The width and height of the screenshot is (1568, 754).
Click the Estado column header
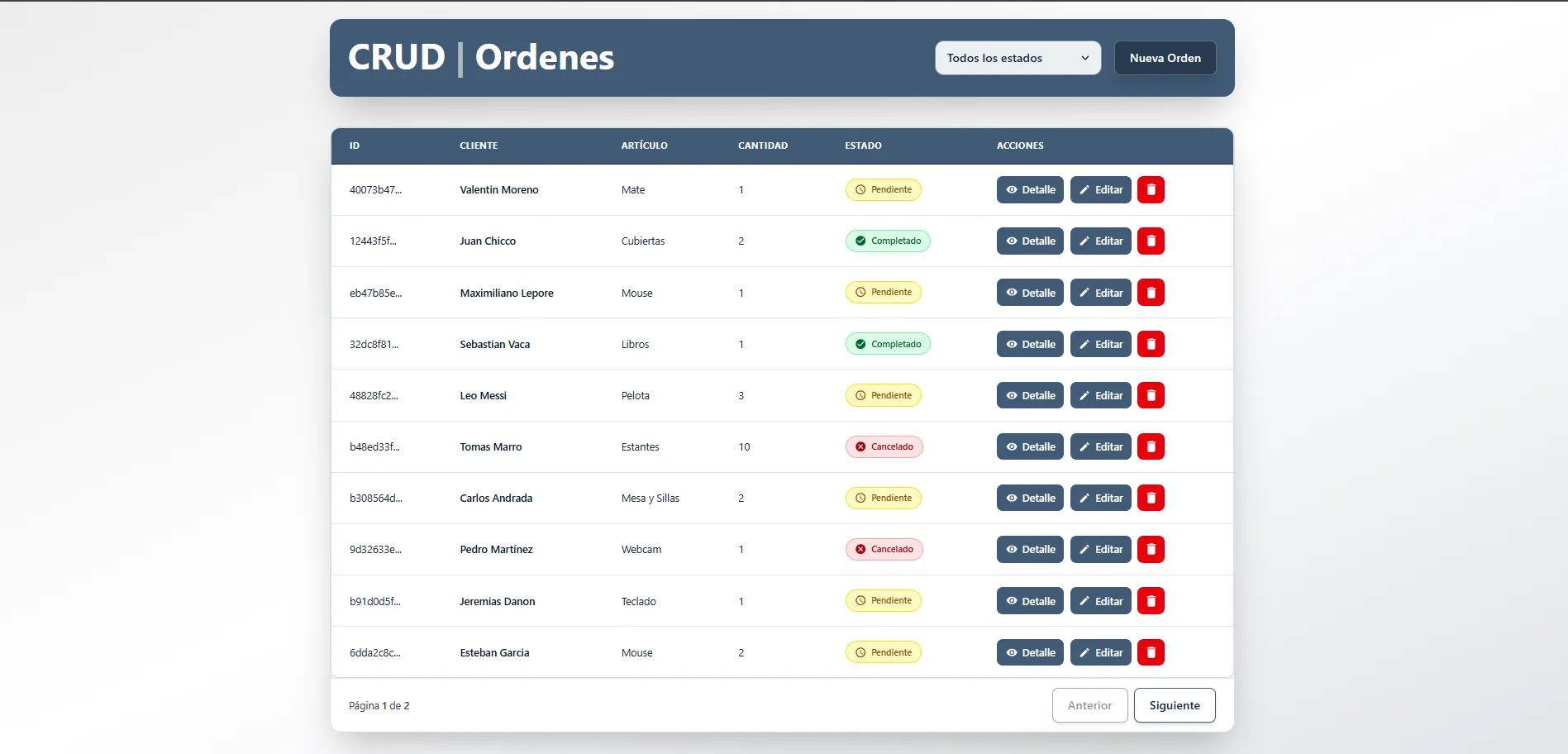[x=863, y=146]
